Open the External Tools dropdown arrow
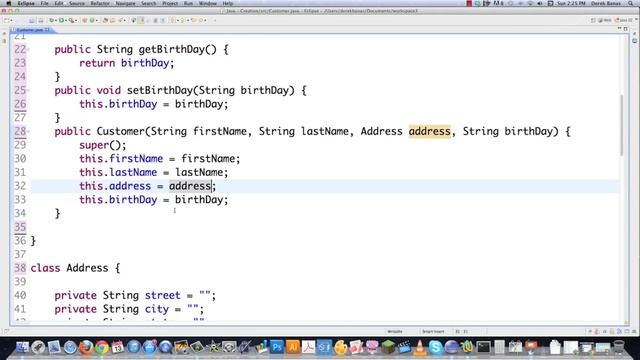This screenshot has height=360, width=640. (x=76, y=20)
